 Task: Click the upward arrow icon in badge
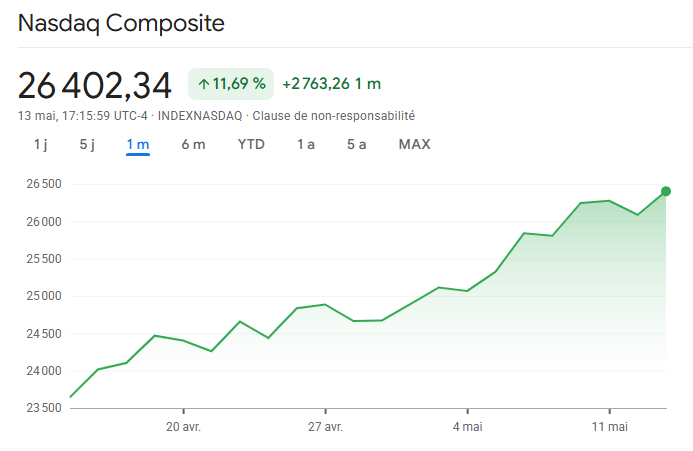(203, 84)
